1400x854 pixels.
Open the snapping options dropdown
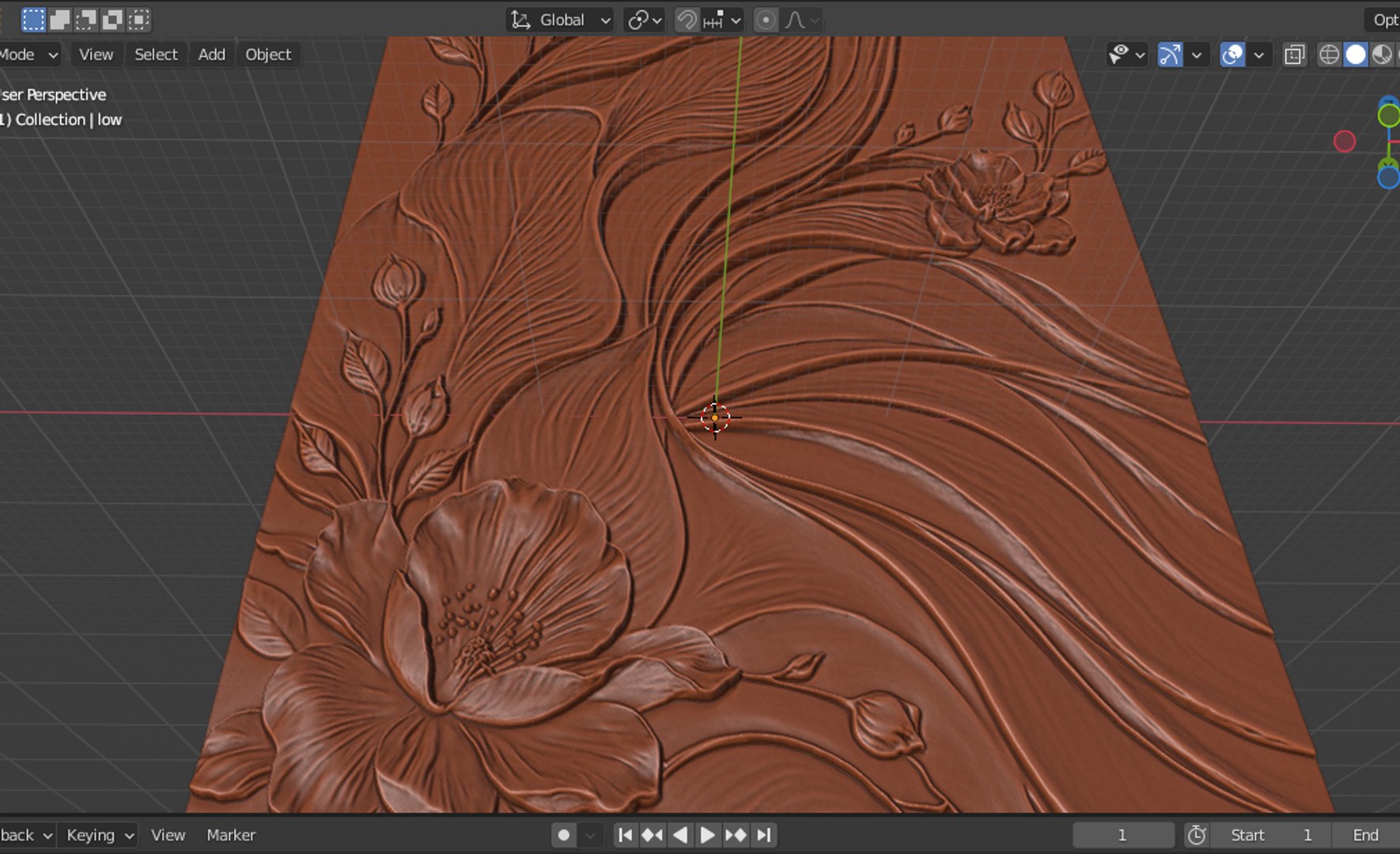[x=723, y=20]
